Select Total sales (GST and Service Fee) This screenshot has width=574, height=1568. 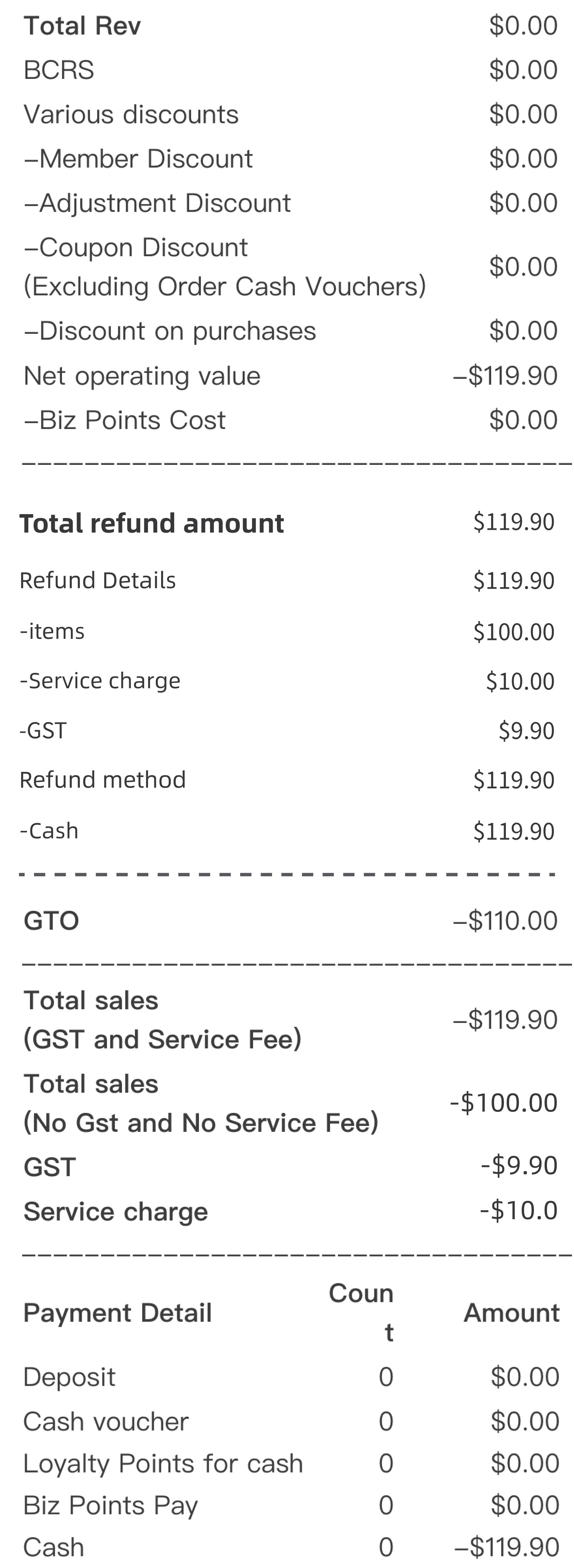tap(162, 1020)
